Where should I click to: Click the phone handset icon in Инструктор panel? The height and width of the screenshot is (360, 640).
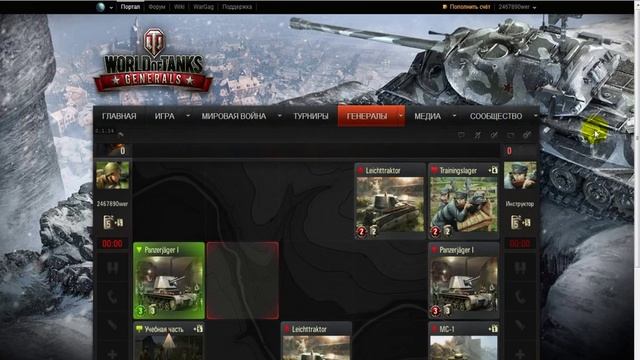(520, 297)
